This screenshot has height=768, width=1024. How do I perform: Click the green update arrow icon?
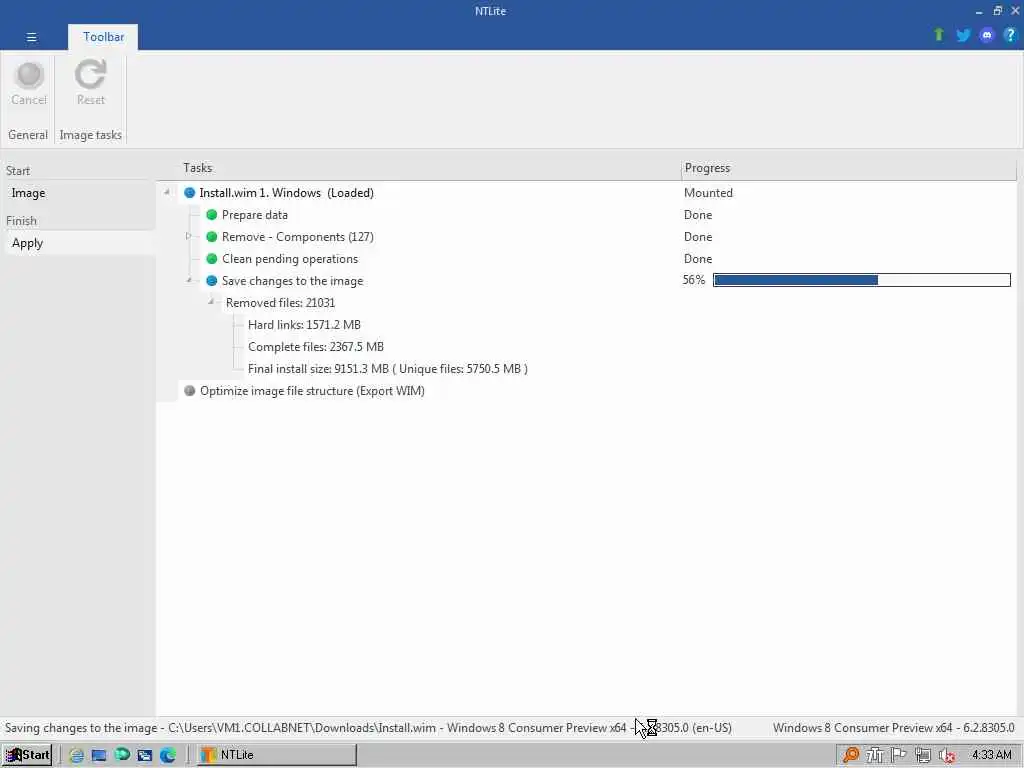(x=938, y=35)
